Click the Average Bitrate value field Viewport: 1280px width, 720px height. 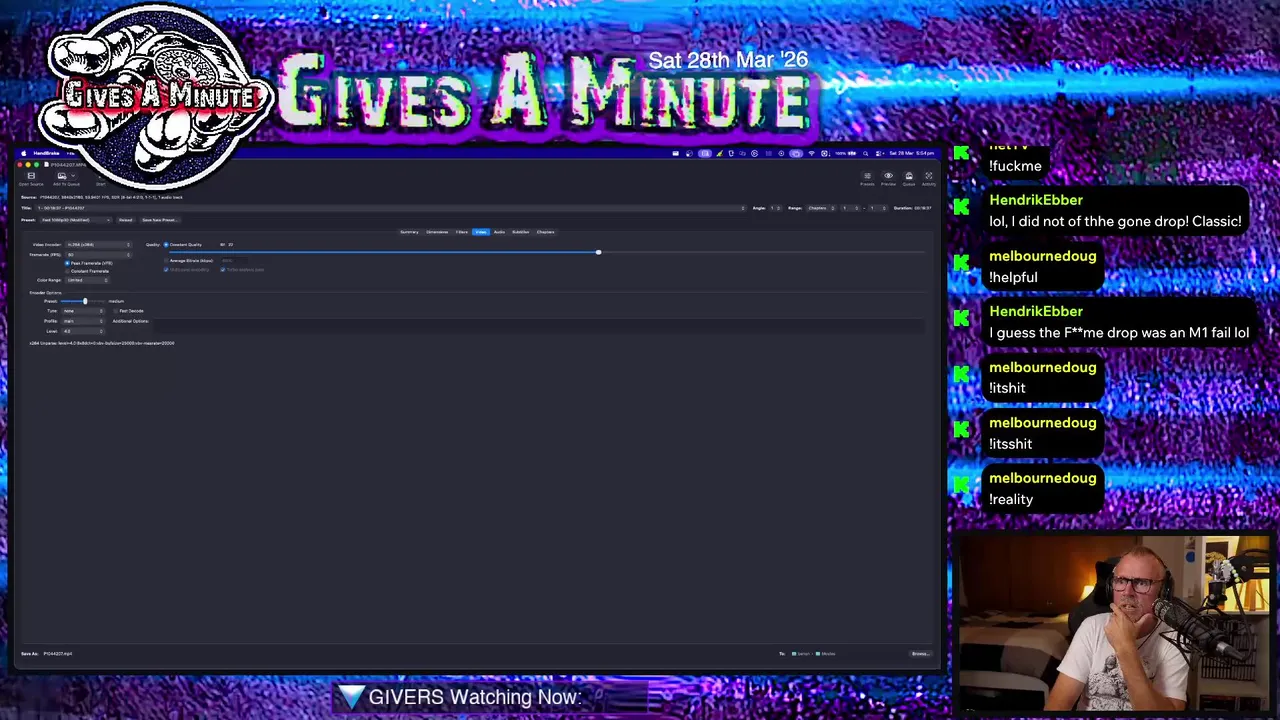(x=233, y=261)
